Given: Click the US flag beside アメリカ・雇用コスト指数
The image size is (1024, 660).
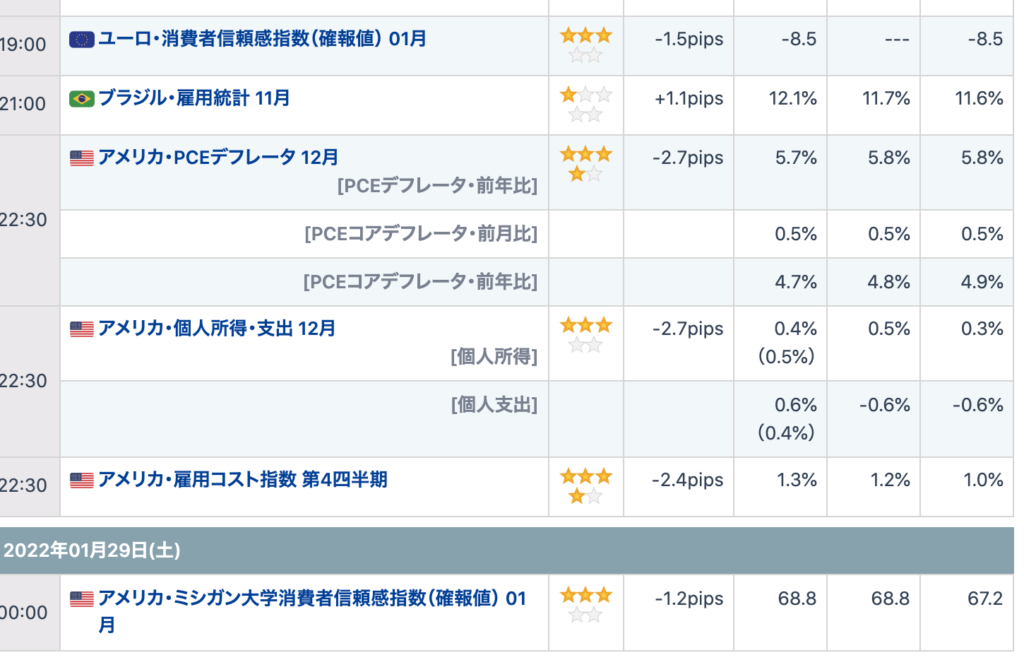Looking at the screenshot, I should 81,480.
